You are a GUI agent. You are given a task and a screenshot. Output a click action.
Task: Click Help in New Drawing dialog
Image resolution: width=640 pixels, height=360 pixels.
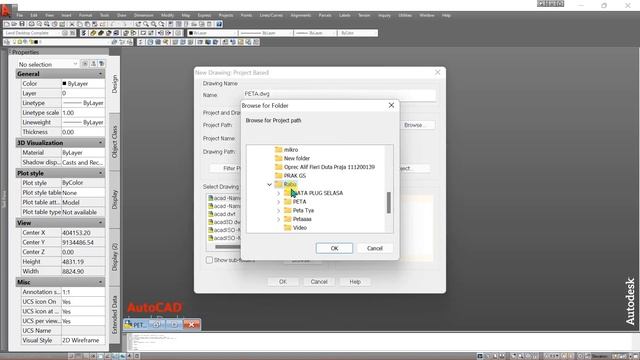(x=355, y=282)
